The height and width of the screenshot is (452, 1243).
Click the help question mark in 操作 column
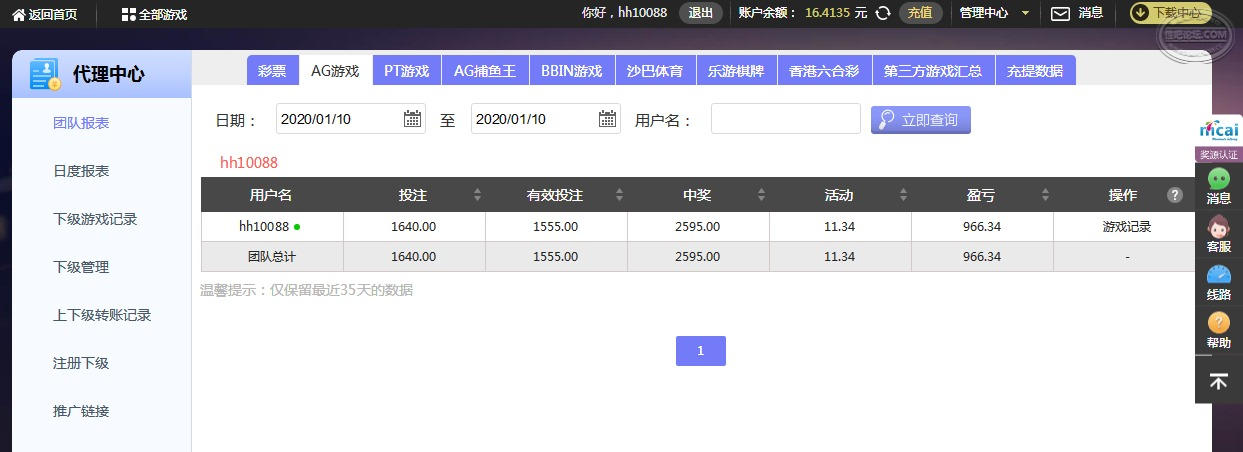(x=1175, y=195)
